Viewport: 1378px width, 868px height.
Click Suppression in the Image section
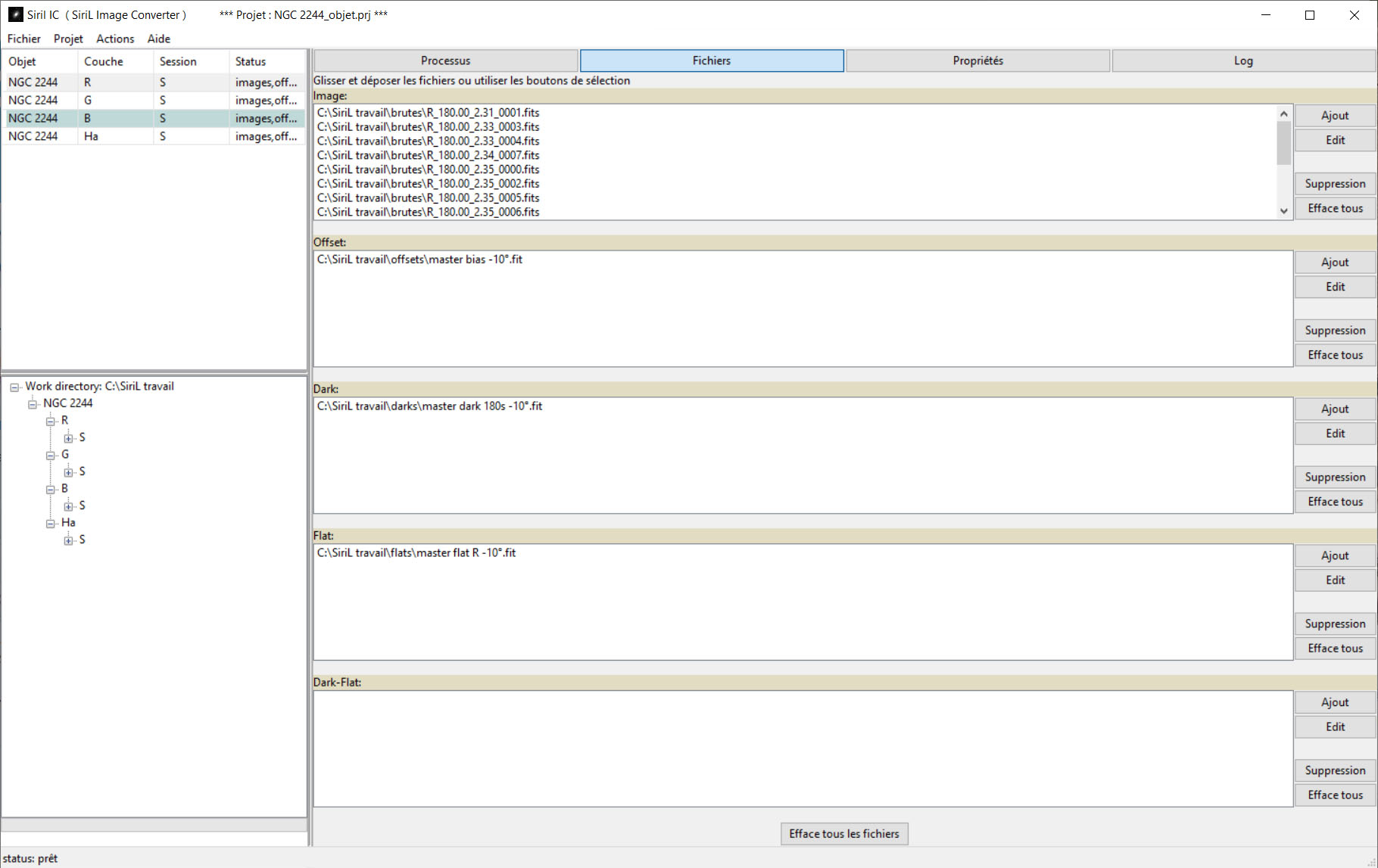coord(1335,184)
